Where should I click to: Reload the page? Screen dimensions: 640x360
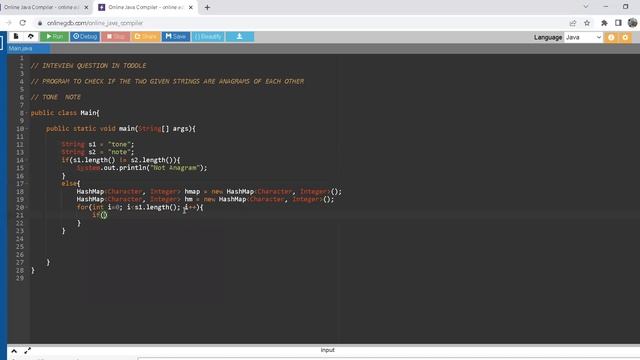22,23
